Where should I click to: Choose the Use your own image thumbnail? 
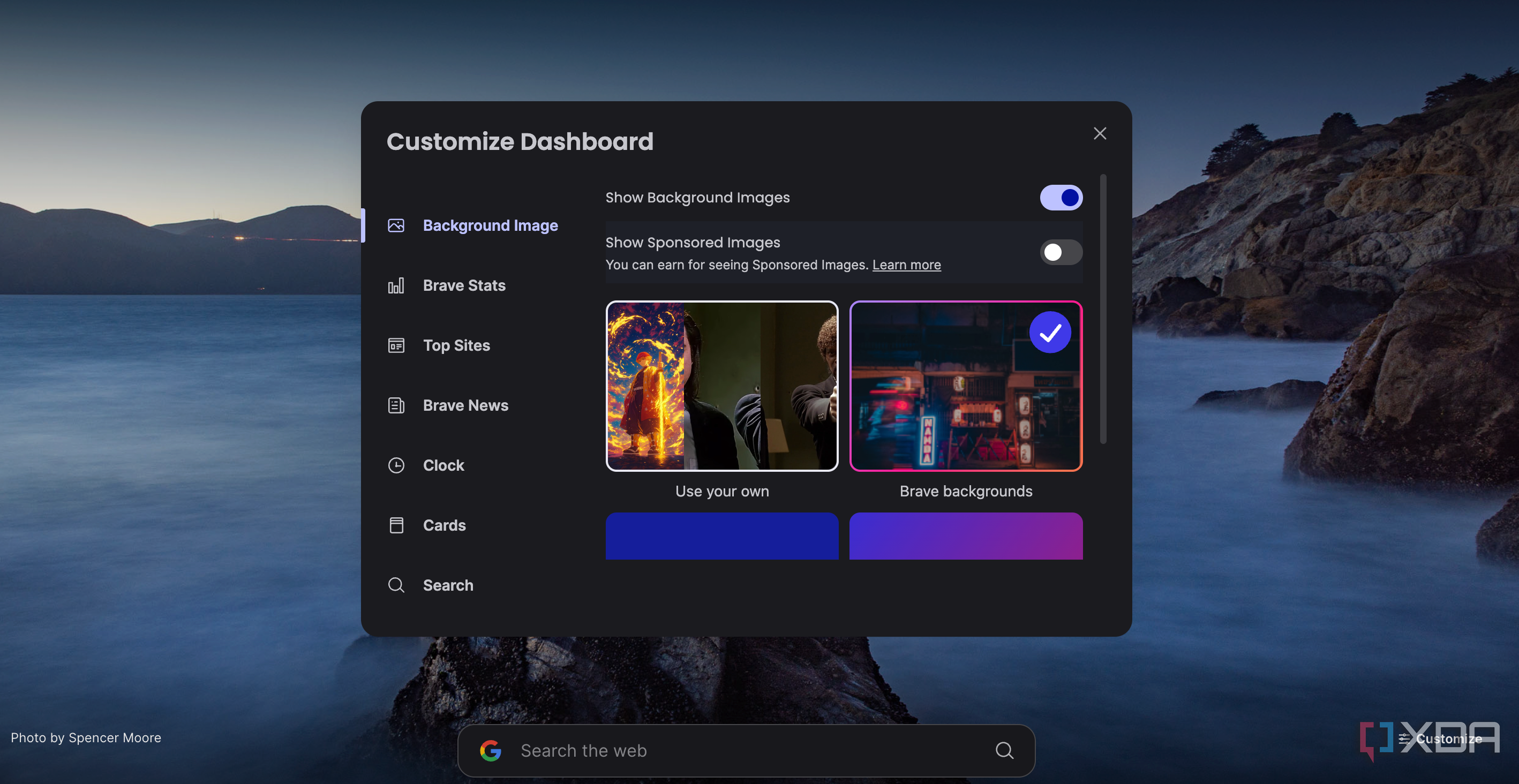722,386
